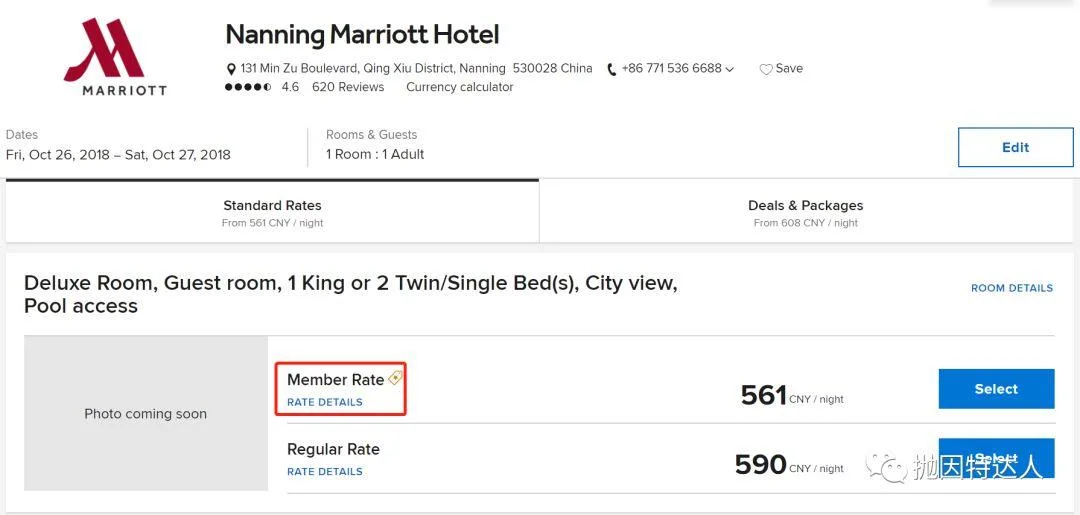Image resolution: width=1080 pixels, height=515 pixels.
Task: Click the Nanning Marriott Hotel title
Action: coord(362,35)
